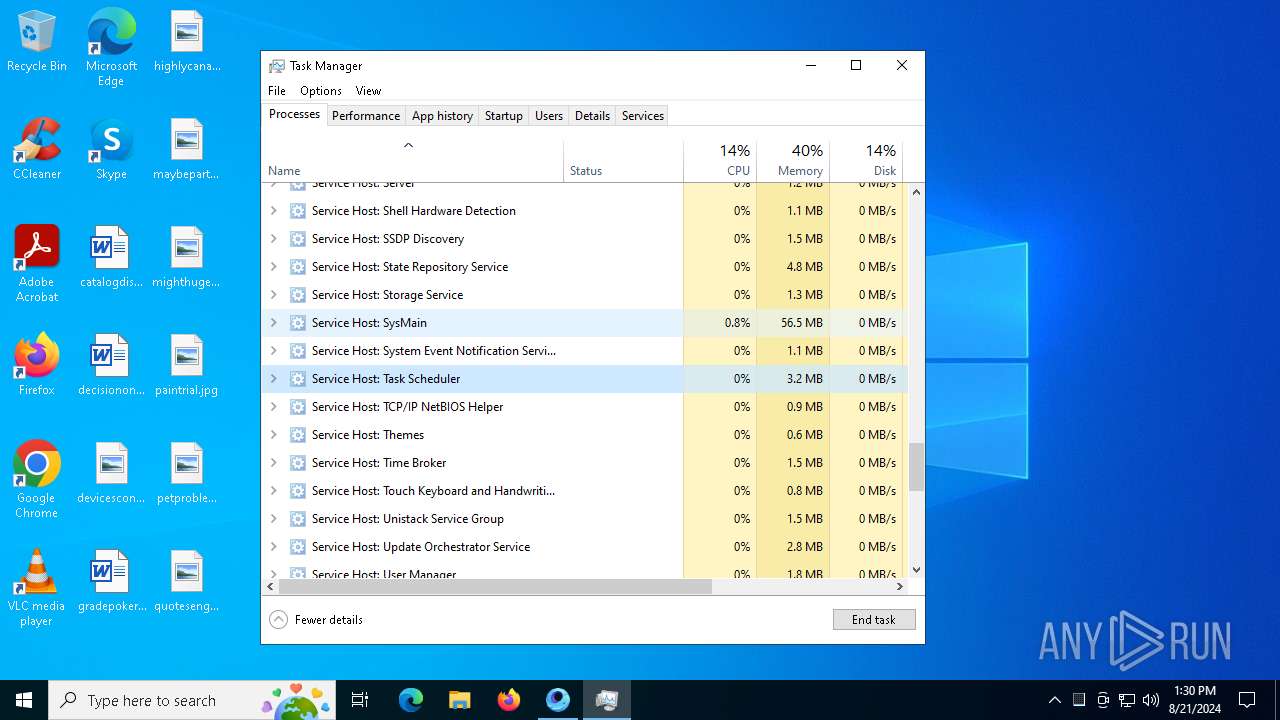This screenshot has width=1280, height=720.
Task: Click the Type here to search box
Action: pos(193,700)
